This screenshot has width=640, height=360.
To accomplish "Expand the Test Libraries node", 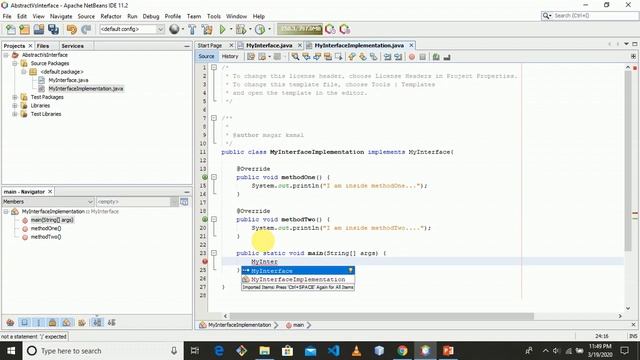I will point(15,114).
